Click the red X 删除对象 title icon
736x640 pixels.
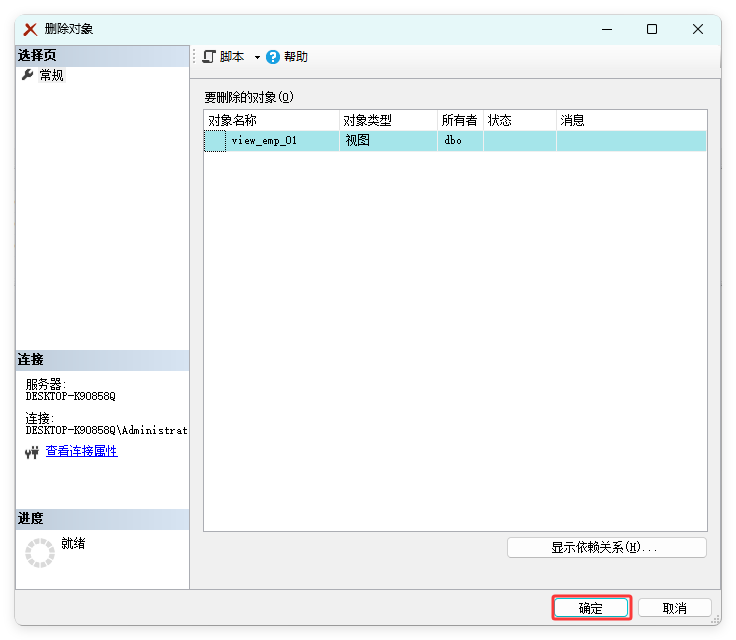[x=31, y=29]
